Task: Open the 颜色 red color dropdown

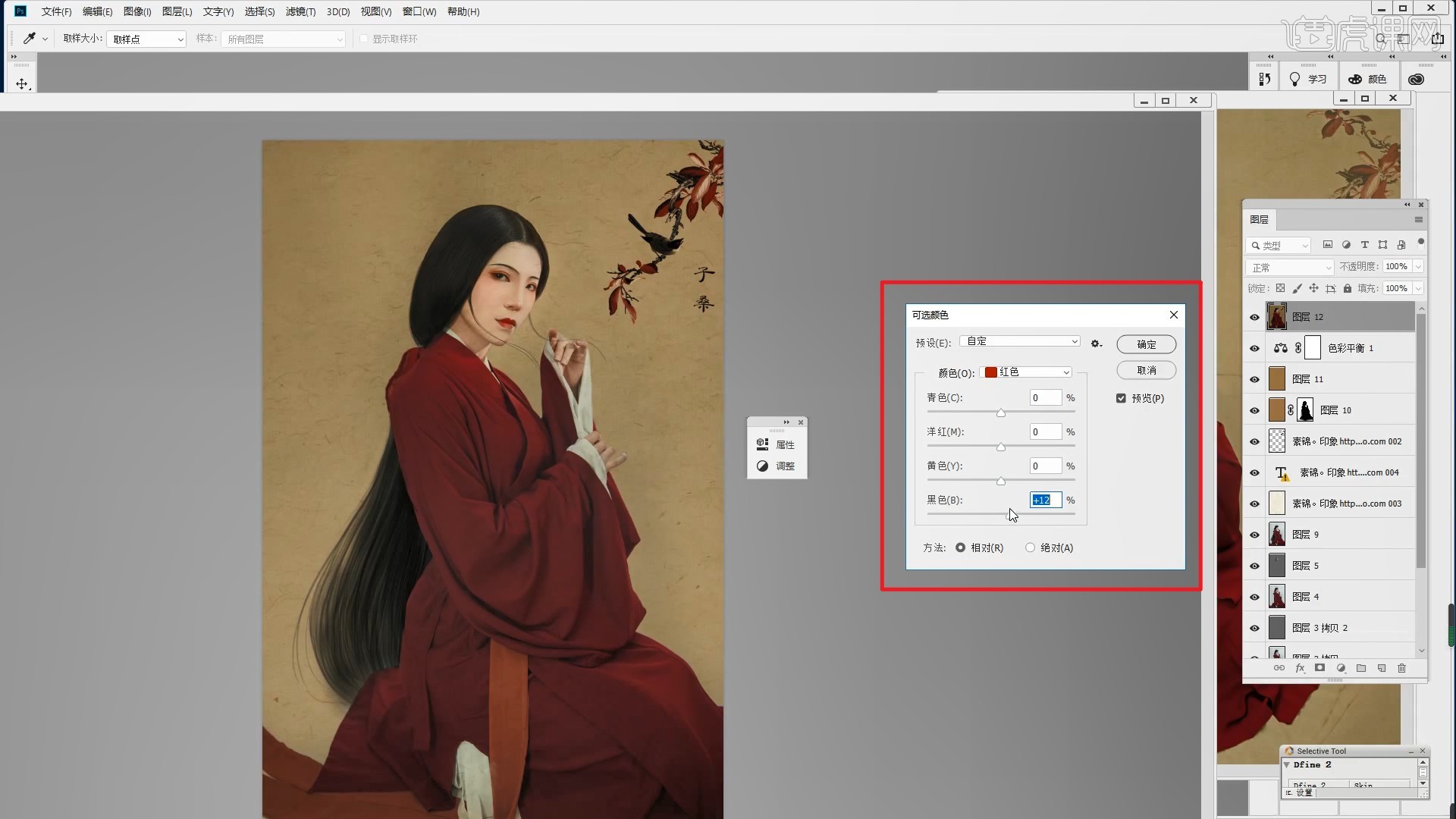Action: click(1028, 372)
